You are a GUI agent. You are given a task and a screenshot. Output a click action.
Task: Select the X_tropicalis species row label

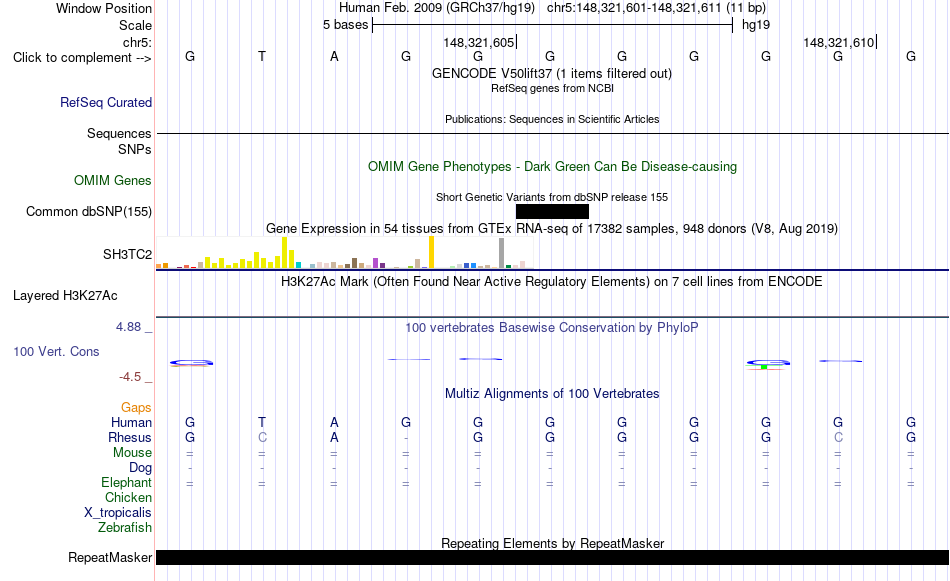tap(118, 513)
